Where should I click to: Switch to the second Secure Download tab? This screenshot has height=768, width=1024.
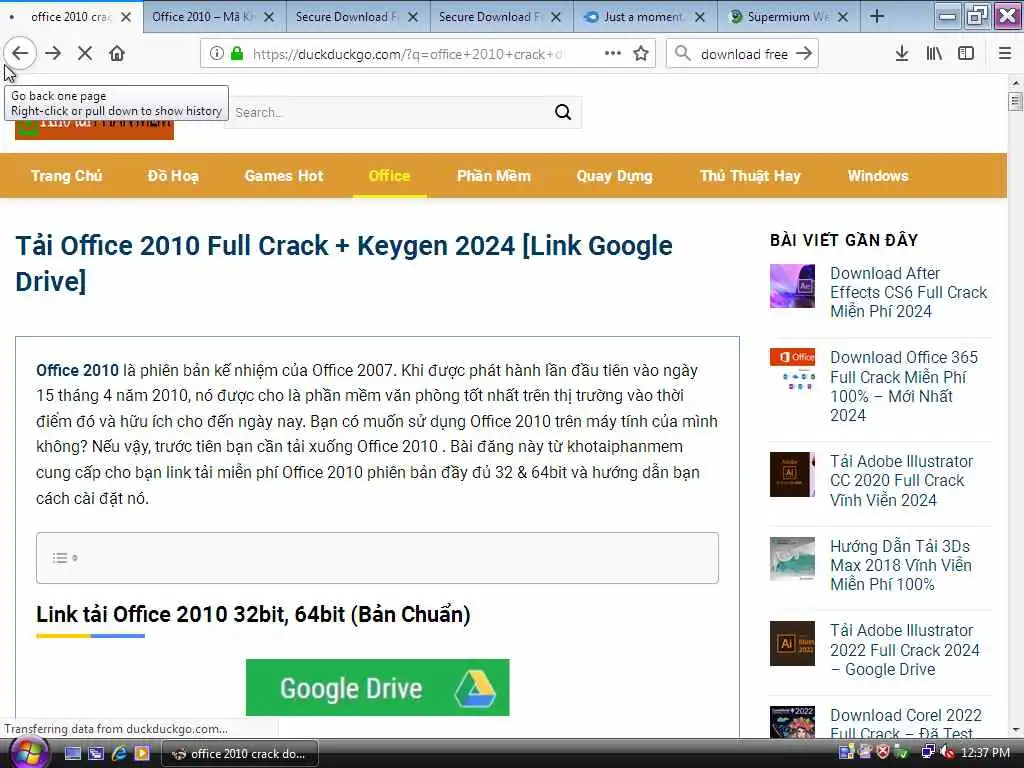pyautogui.click(x=490, y=17)
